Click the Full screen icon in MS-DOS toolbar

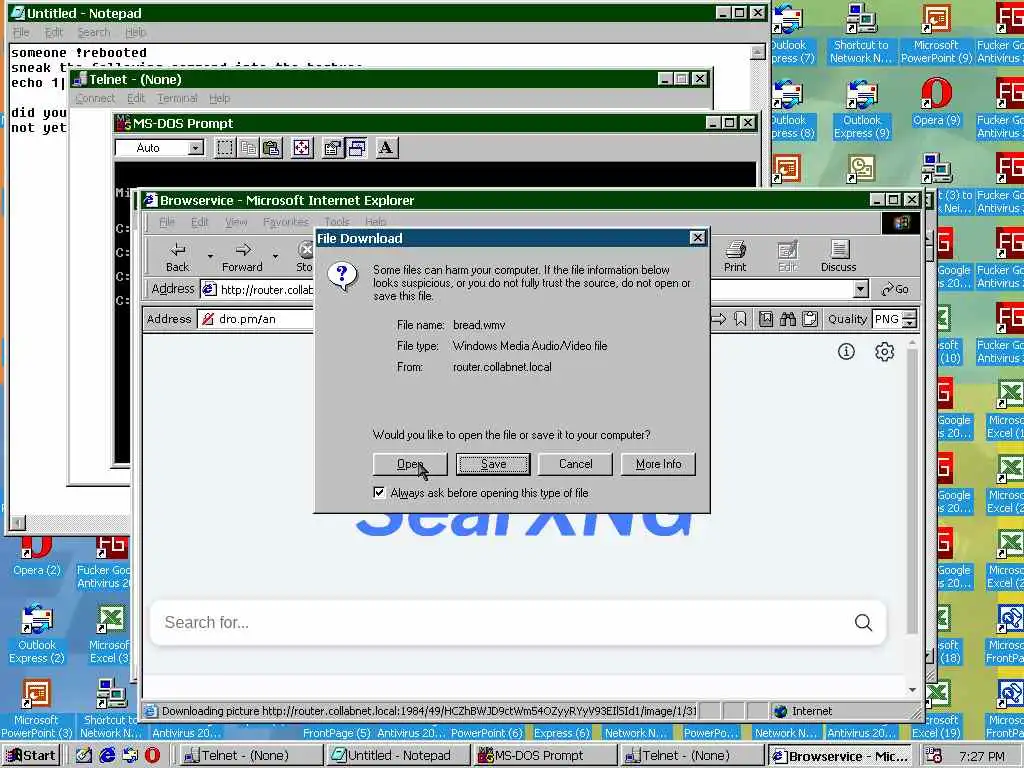click(302, 148)
